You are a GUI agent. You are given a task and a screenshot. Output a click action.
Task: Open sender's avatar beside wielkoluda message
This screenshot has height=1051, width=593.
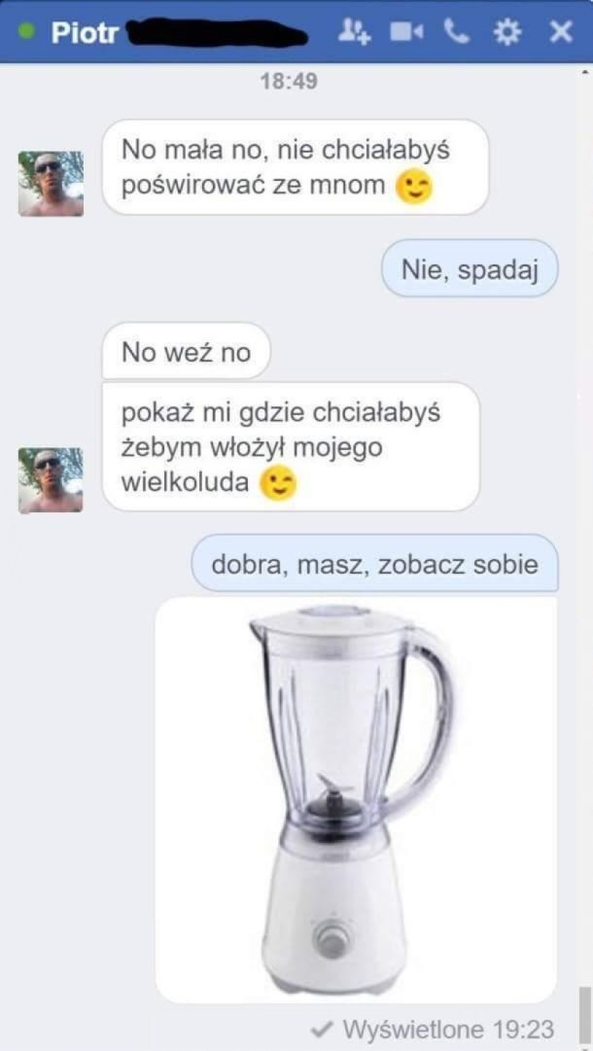51,480
